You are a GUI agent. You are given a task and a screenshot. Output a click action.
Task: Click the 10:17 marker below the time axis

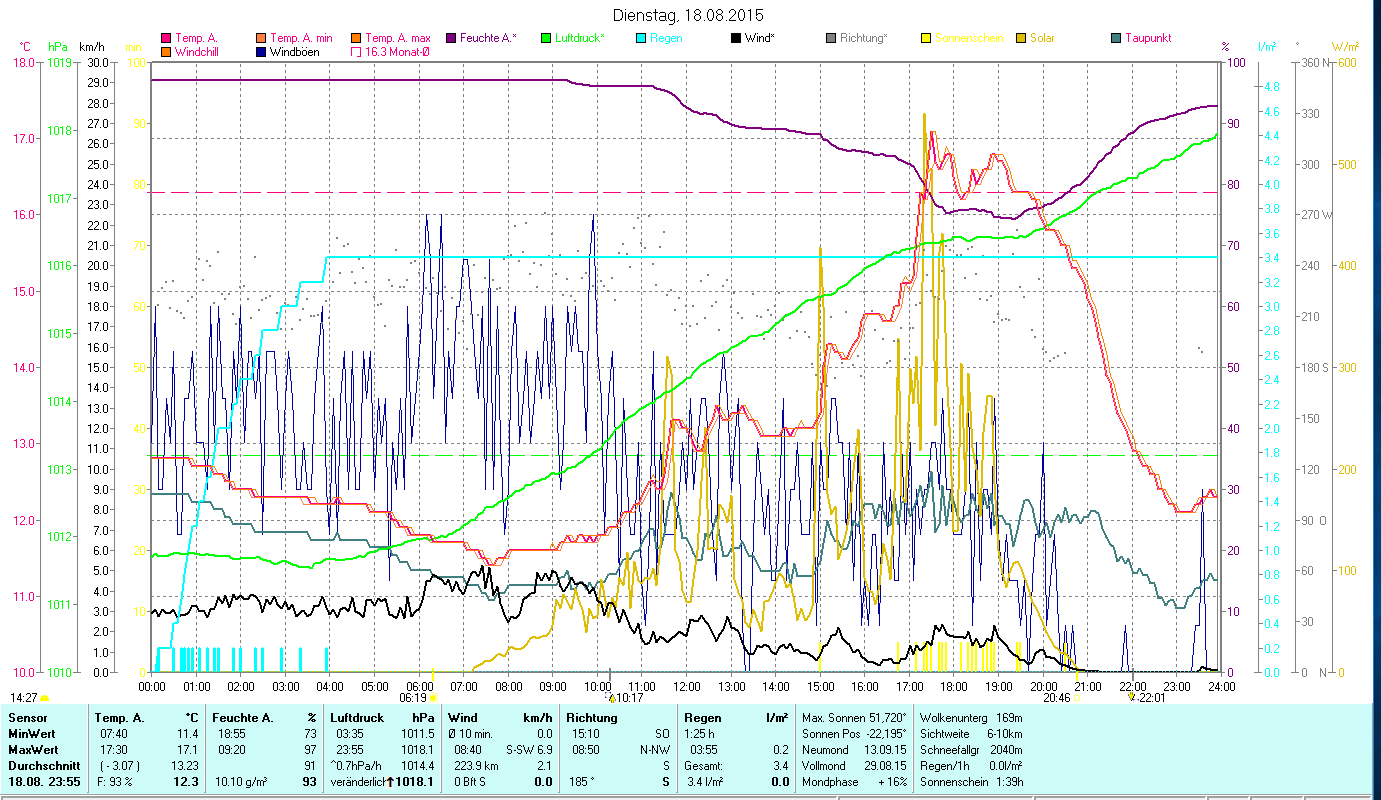tap(628, 698)
